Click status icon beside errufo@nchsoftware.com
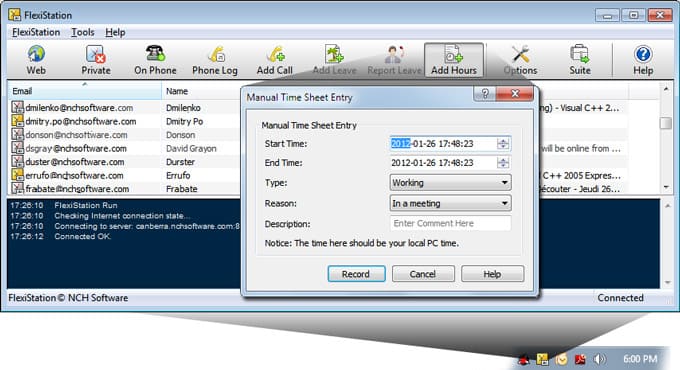 pos(17,175)
